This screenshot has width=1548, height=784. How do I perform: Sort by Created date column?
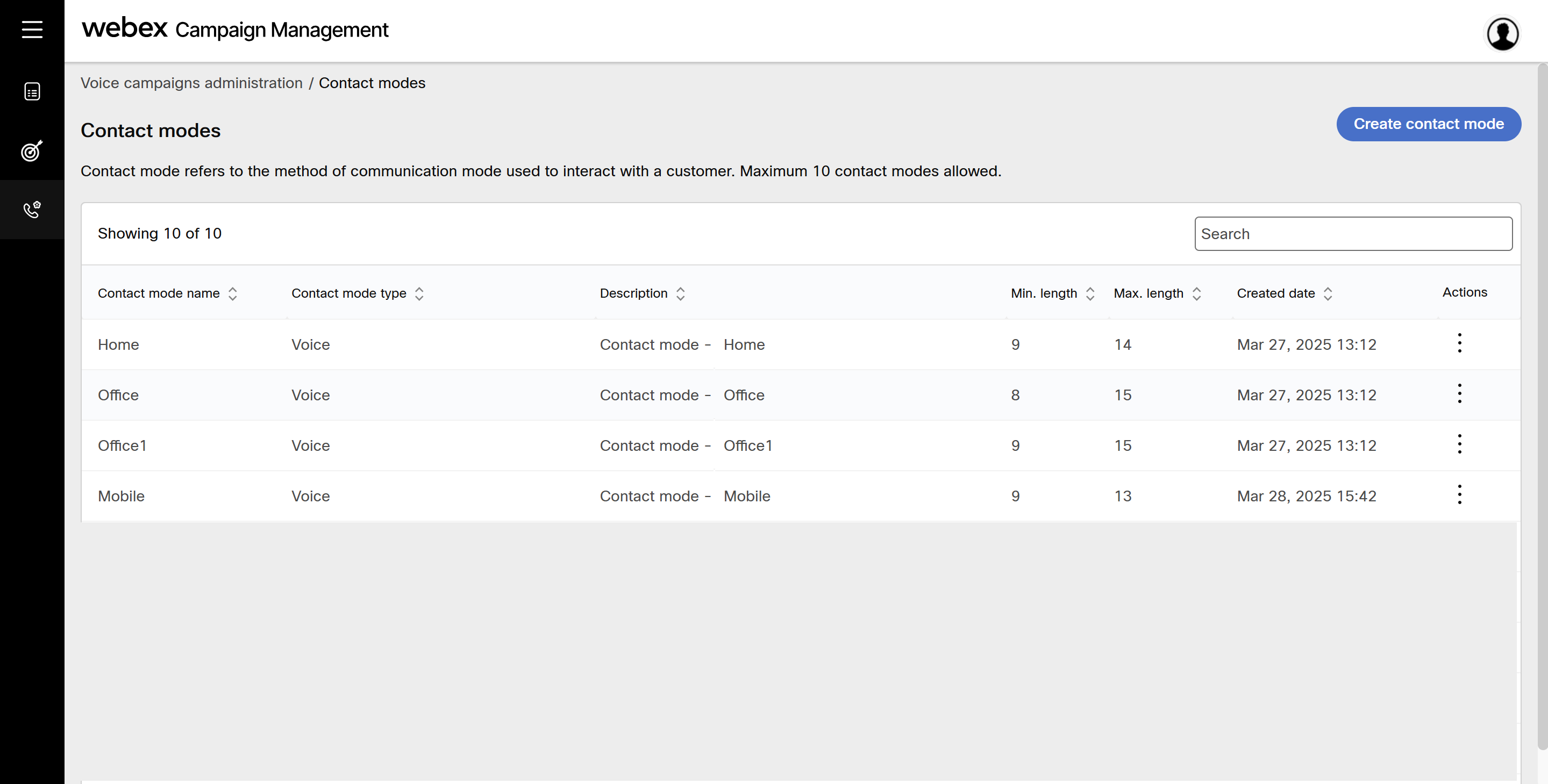pyautogui.click(x=1328, y=294)
